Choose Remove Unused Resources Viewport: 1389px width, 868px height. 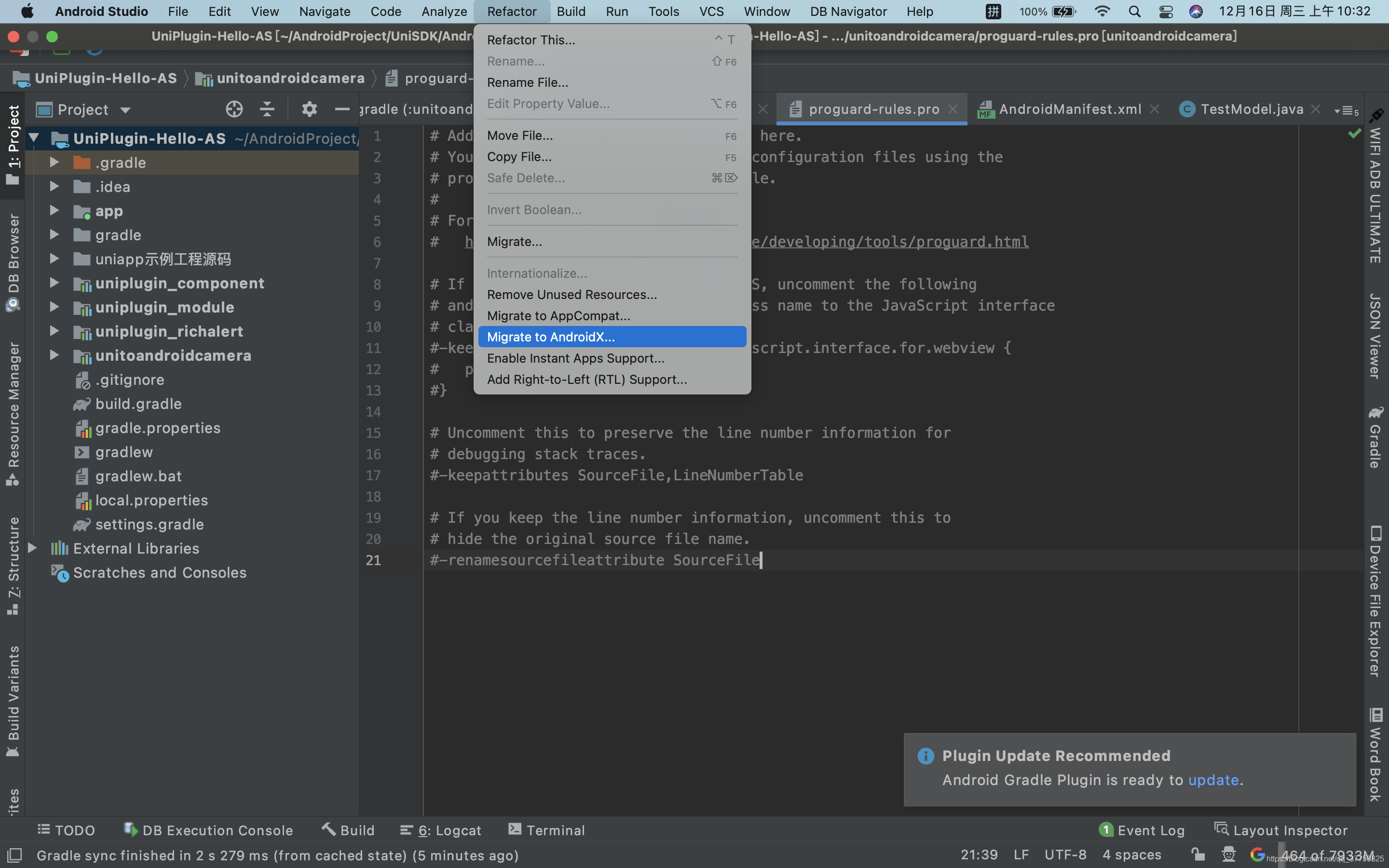coord(612,295)
